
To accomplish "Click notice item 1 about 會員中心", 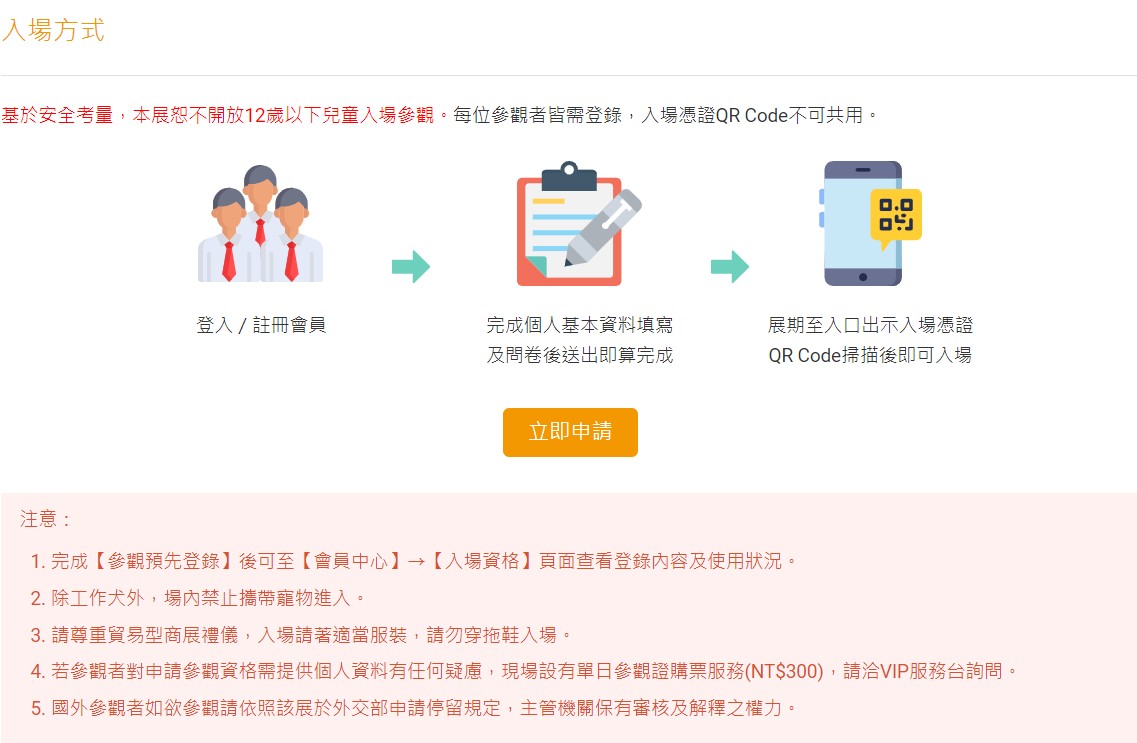I will point(413,561).
